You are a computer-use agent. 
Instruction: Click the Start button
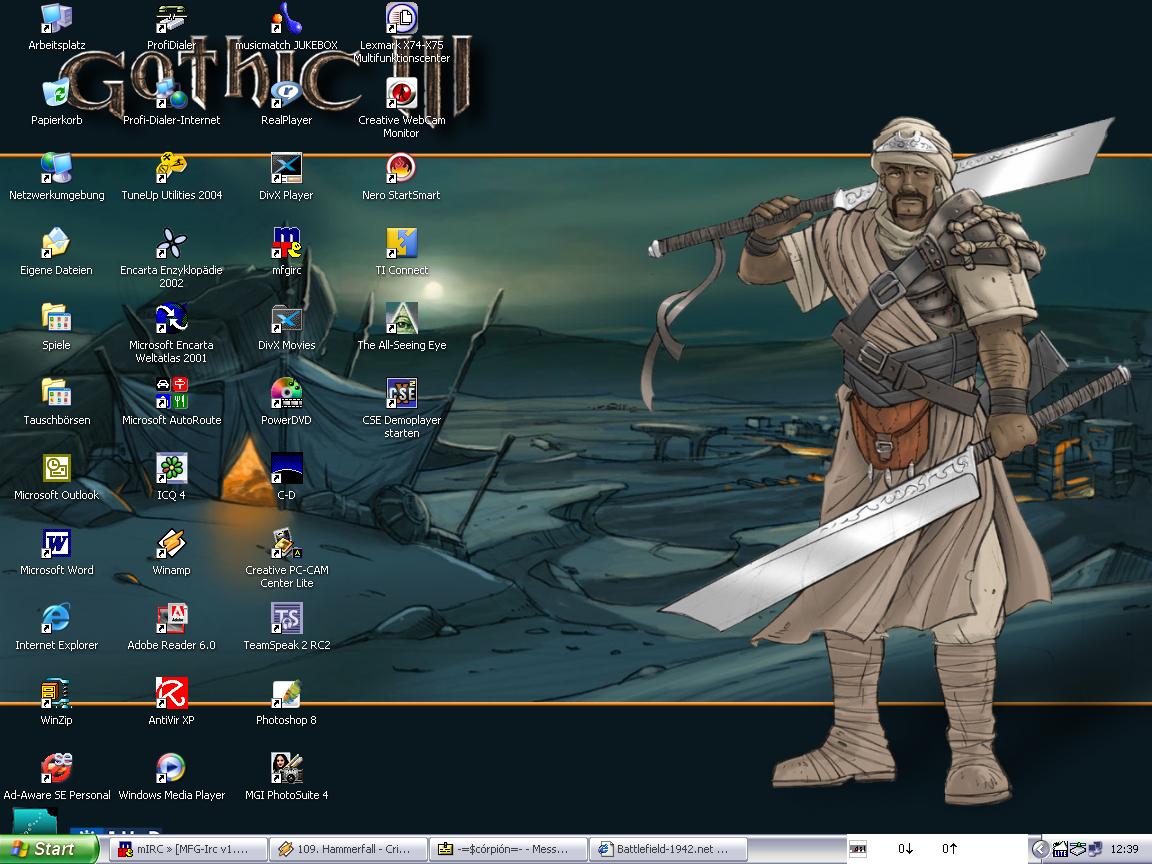[x=48, y=849]
